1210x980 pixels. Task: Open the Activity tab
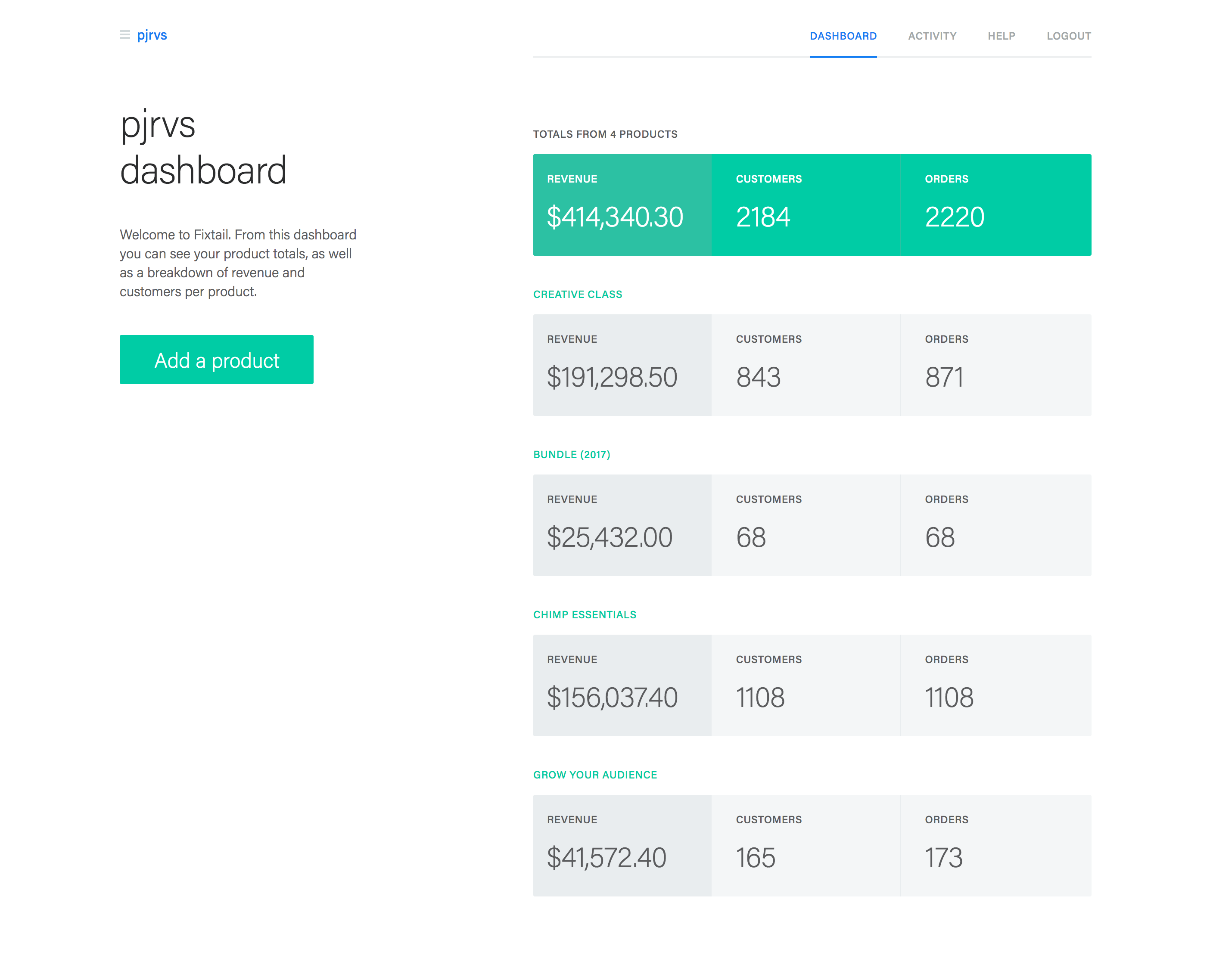pyautogui.click(x=932, y=36)
